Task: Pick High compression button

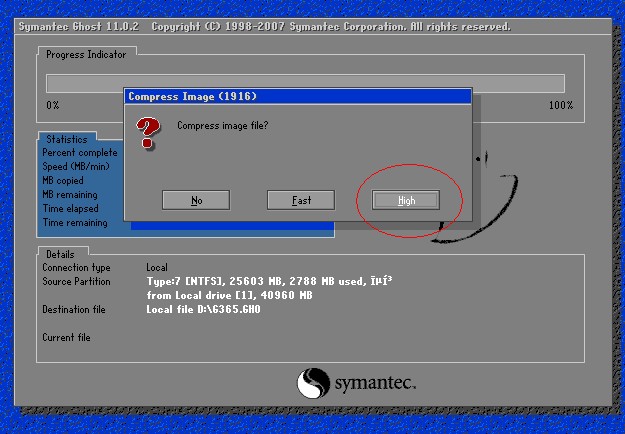Action: point(406,200)
